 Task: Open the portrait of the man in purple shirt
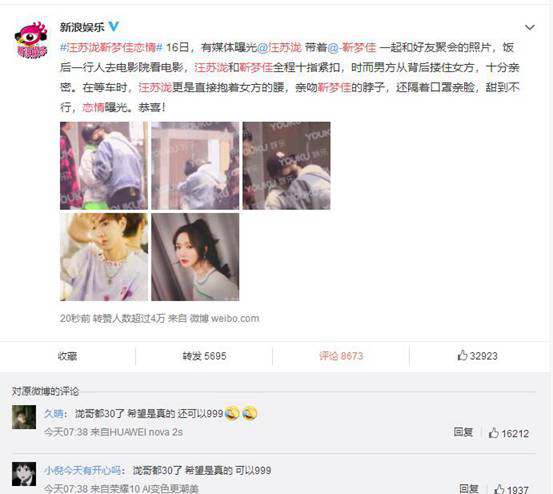tap(104, 257)
